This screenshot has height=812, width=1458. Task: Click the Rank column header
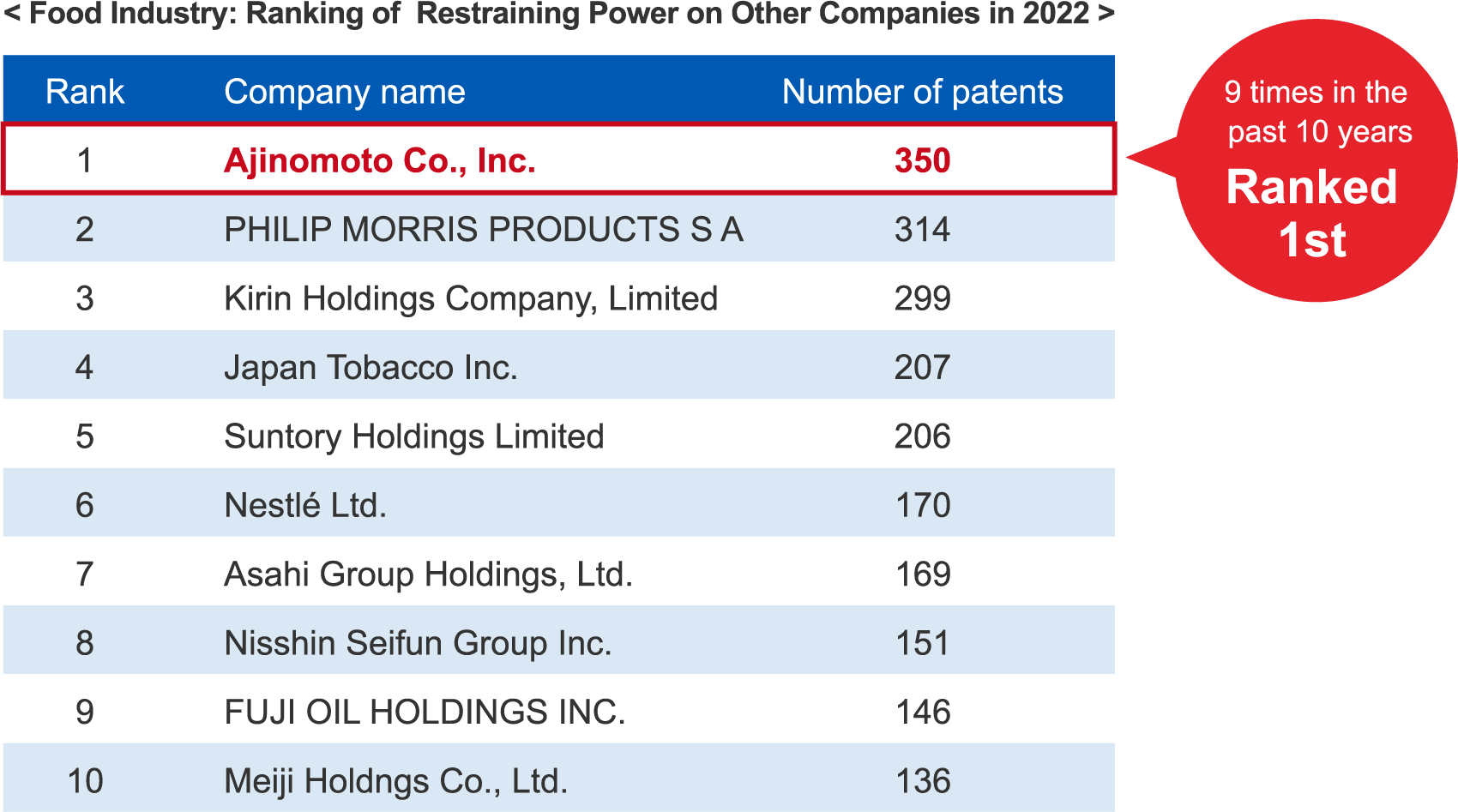point(85,92)
